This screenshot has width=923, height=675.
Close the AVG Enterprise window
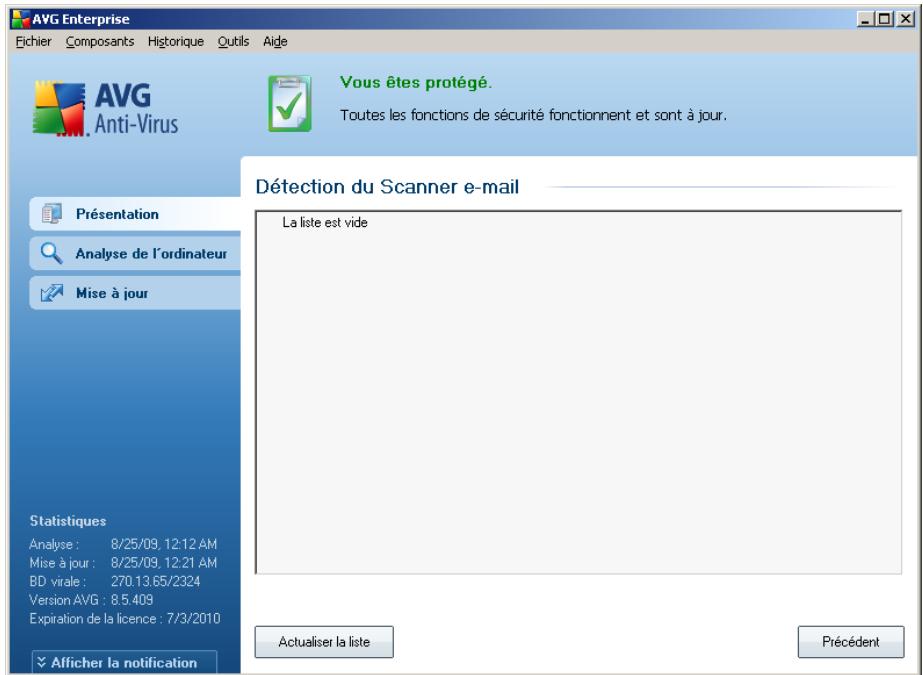905,19
